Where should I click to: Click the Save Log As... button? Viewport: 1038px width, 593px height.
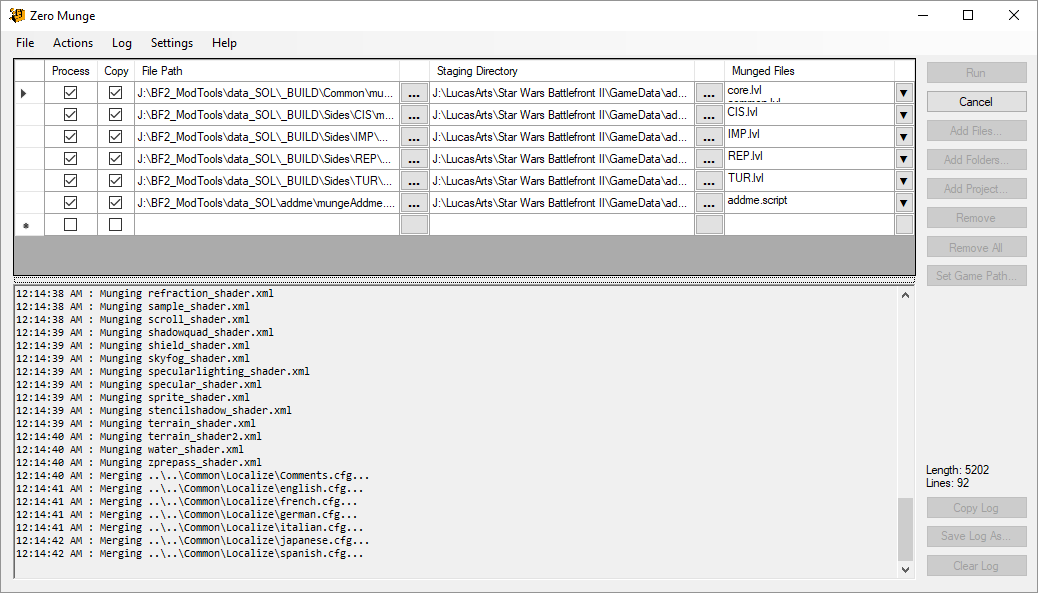[976, 536]
